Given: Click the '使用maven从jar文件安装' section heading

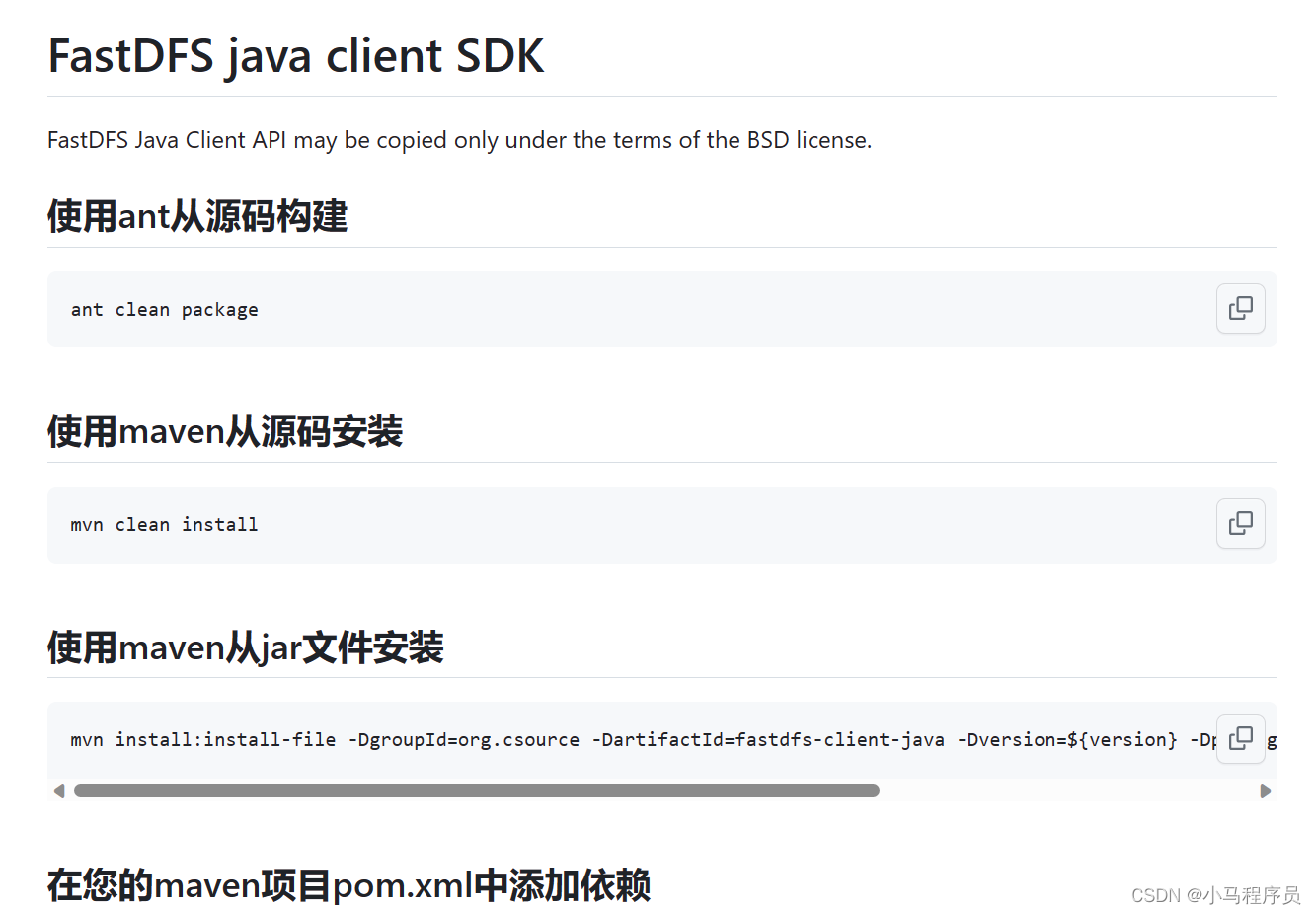Looking at the screenshot, I should pos(244,647).
